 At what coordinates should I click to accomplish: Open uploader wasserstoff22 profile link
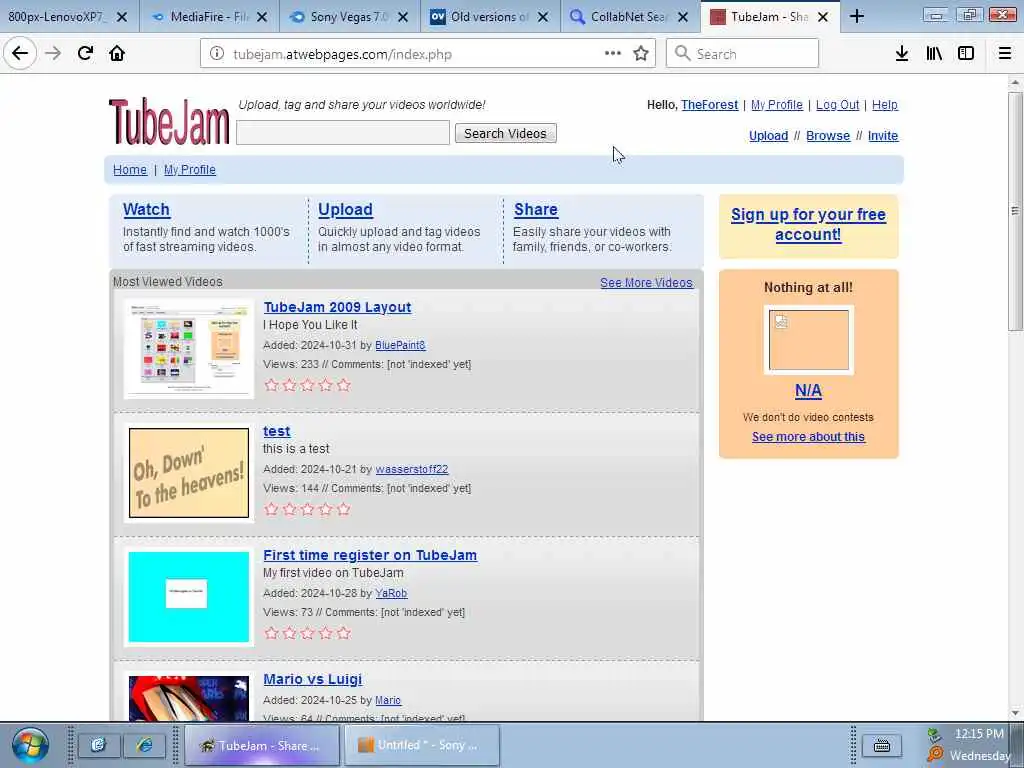pos(411,470)
